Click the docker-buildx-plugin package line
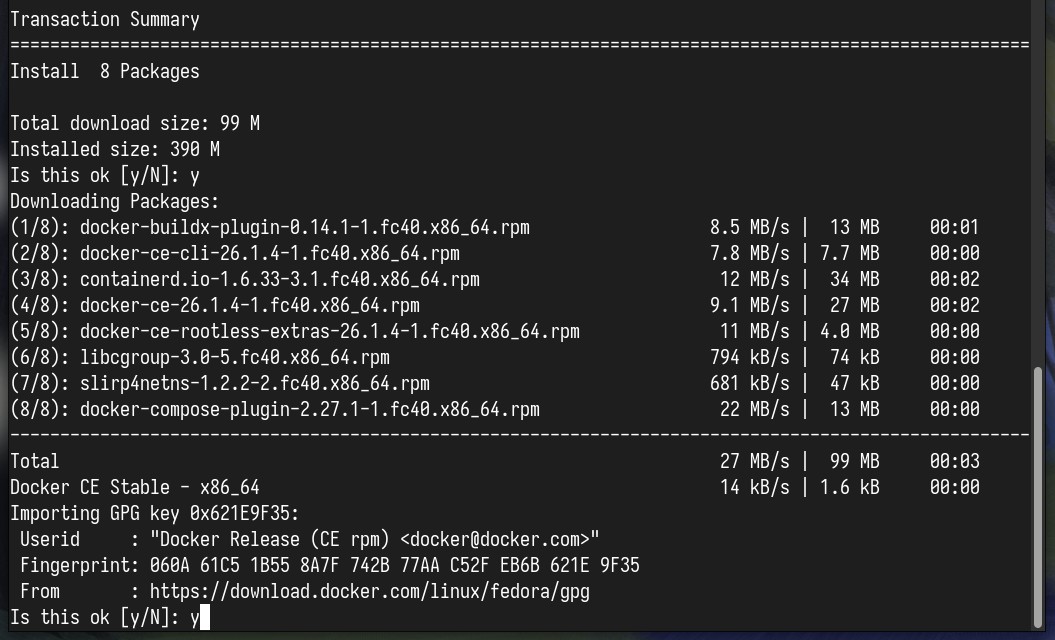This screenshot has width=1055, height=640. click(495, 227)
